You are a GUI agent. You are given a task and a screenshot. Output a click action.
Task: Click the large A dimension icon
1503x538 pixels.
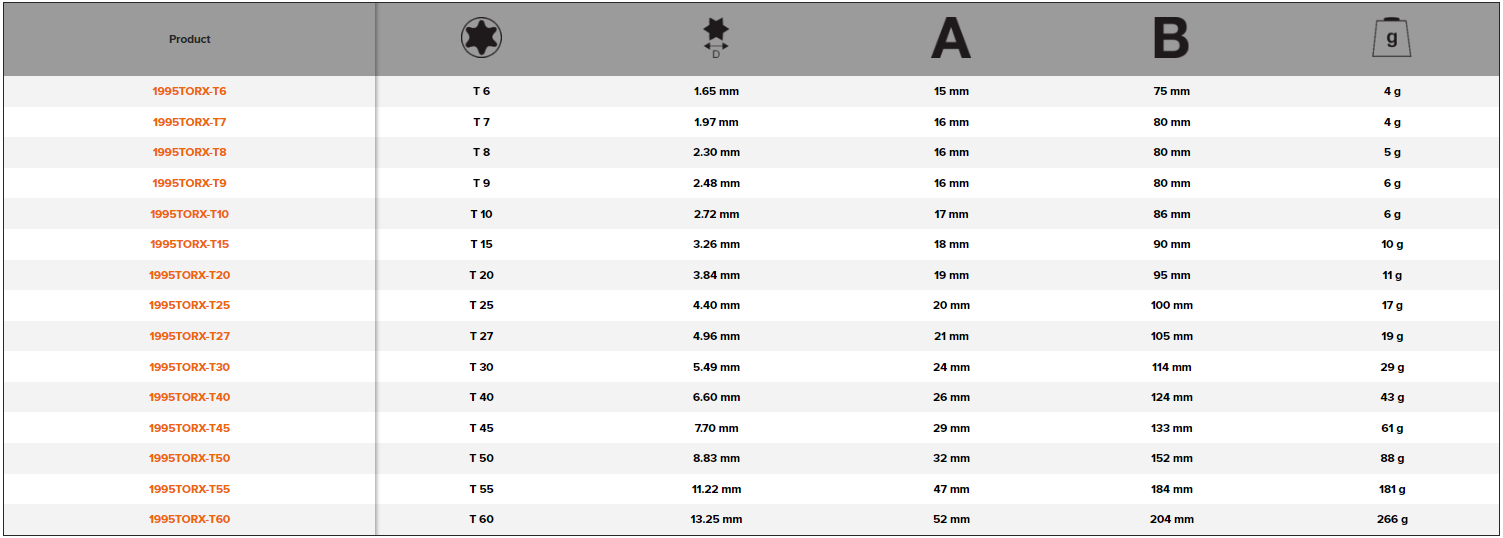coord(951,39)
